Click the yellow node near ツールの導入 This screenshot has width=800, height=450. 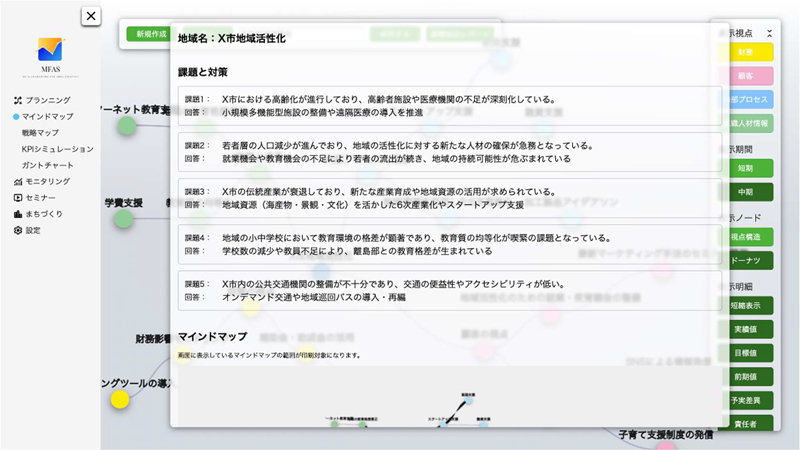coord(120,399)
